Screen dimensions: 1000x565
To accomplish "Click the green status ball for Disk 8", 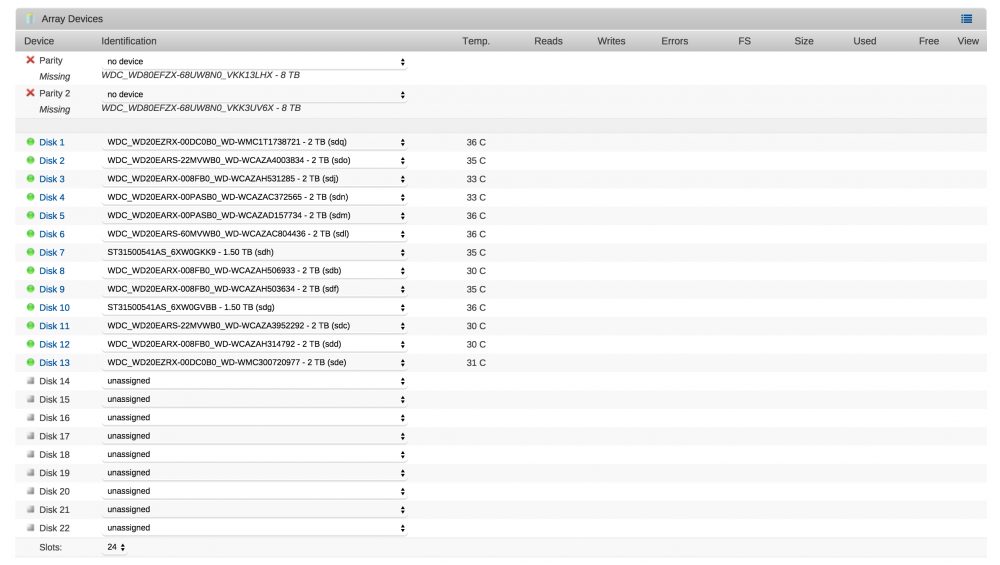I will (30, 270).
